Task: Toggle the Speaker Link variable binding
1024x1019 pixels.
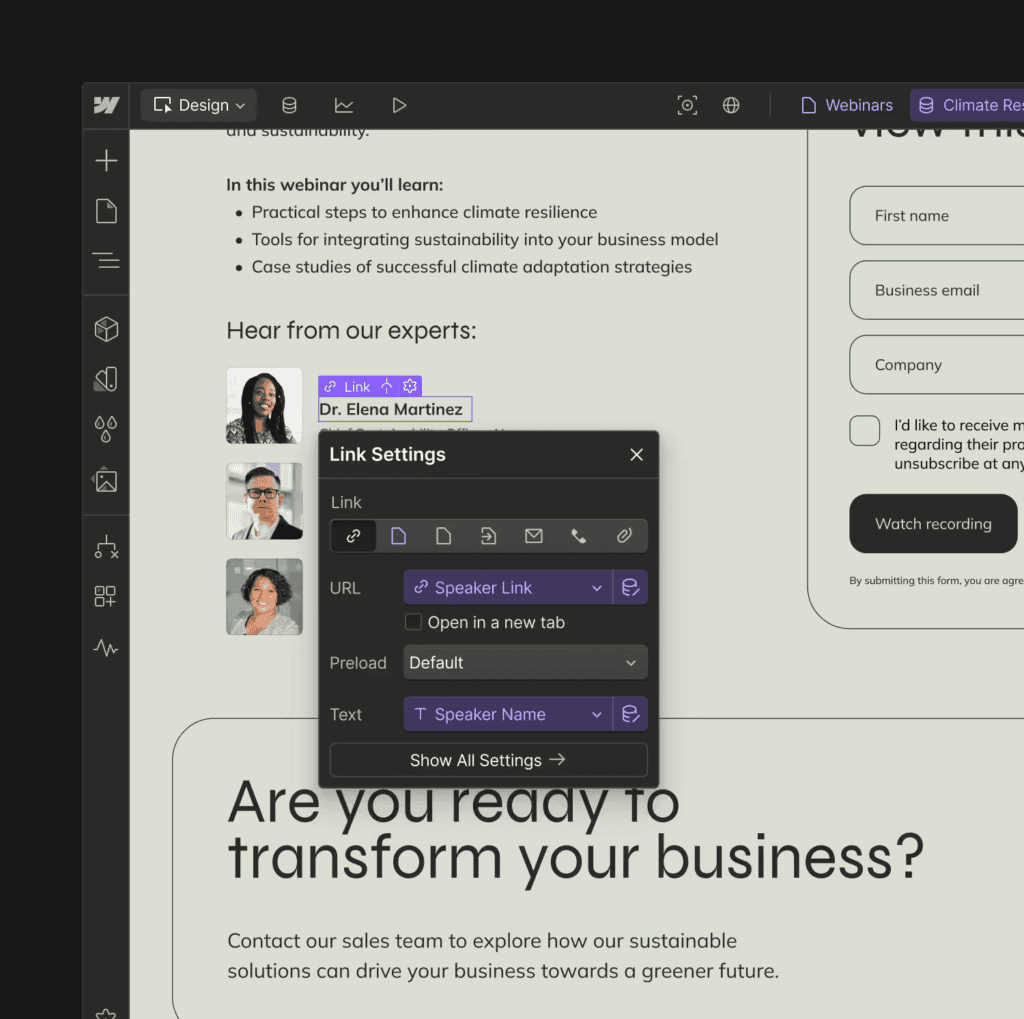Action: point(631,587)
